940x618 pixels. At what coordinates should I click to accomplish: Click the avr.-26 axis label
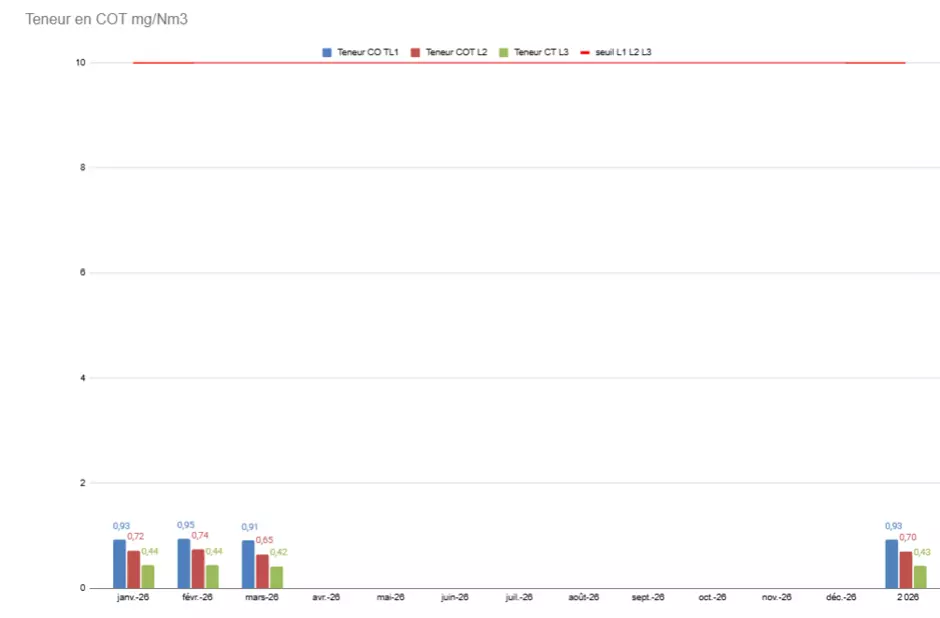click(326, 597)
